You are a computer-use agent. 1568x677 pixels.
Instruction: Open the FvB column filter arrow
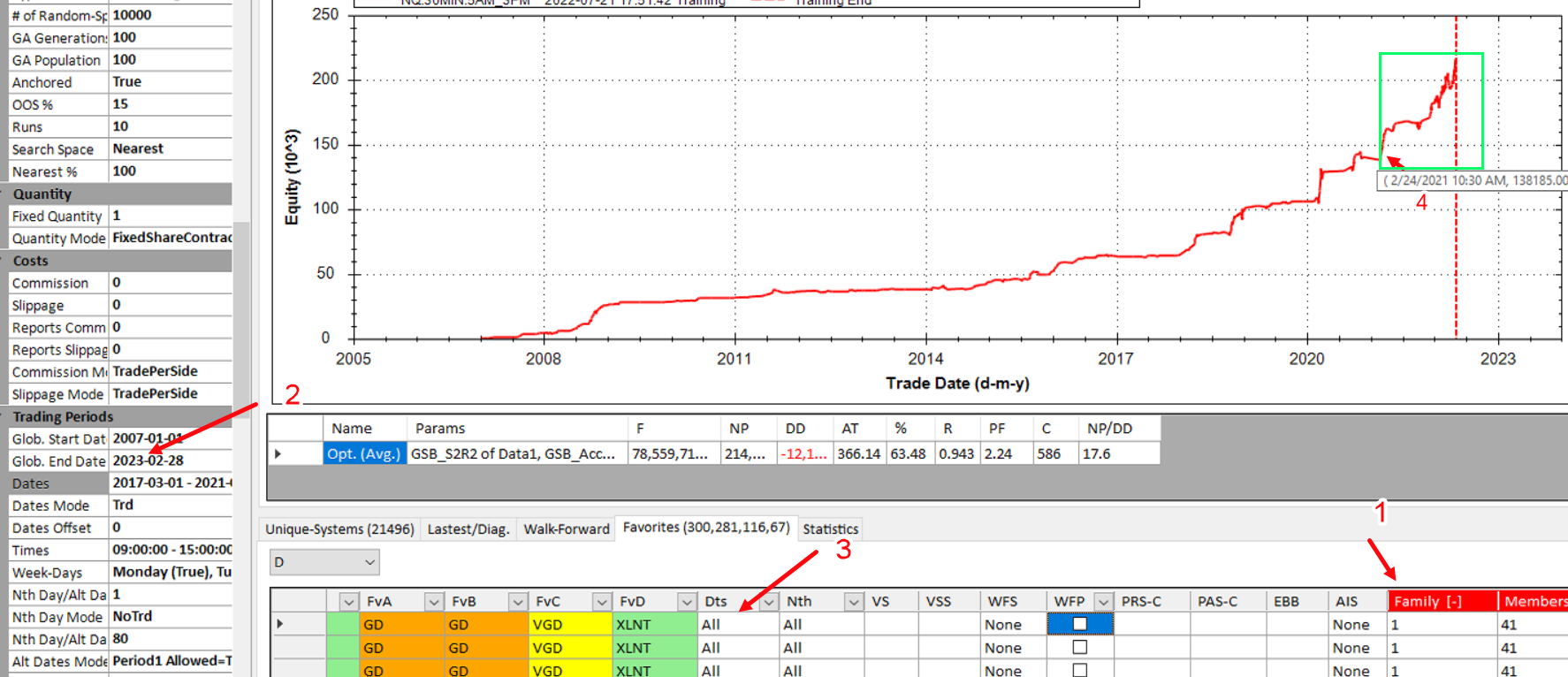(x=433, y=602)
